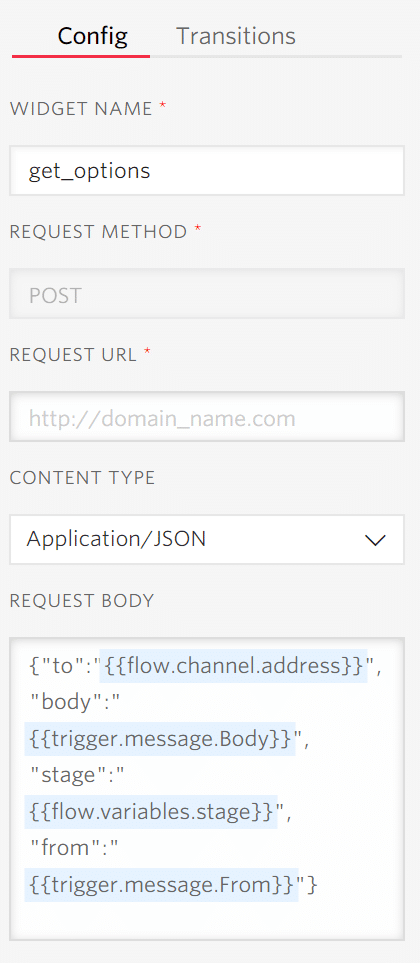The image size is (420, 963).
Task: Open the Content Type dropdown
Action: [x=207, y=539]
